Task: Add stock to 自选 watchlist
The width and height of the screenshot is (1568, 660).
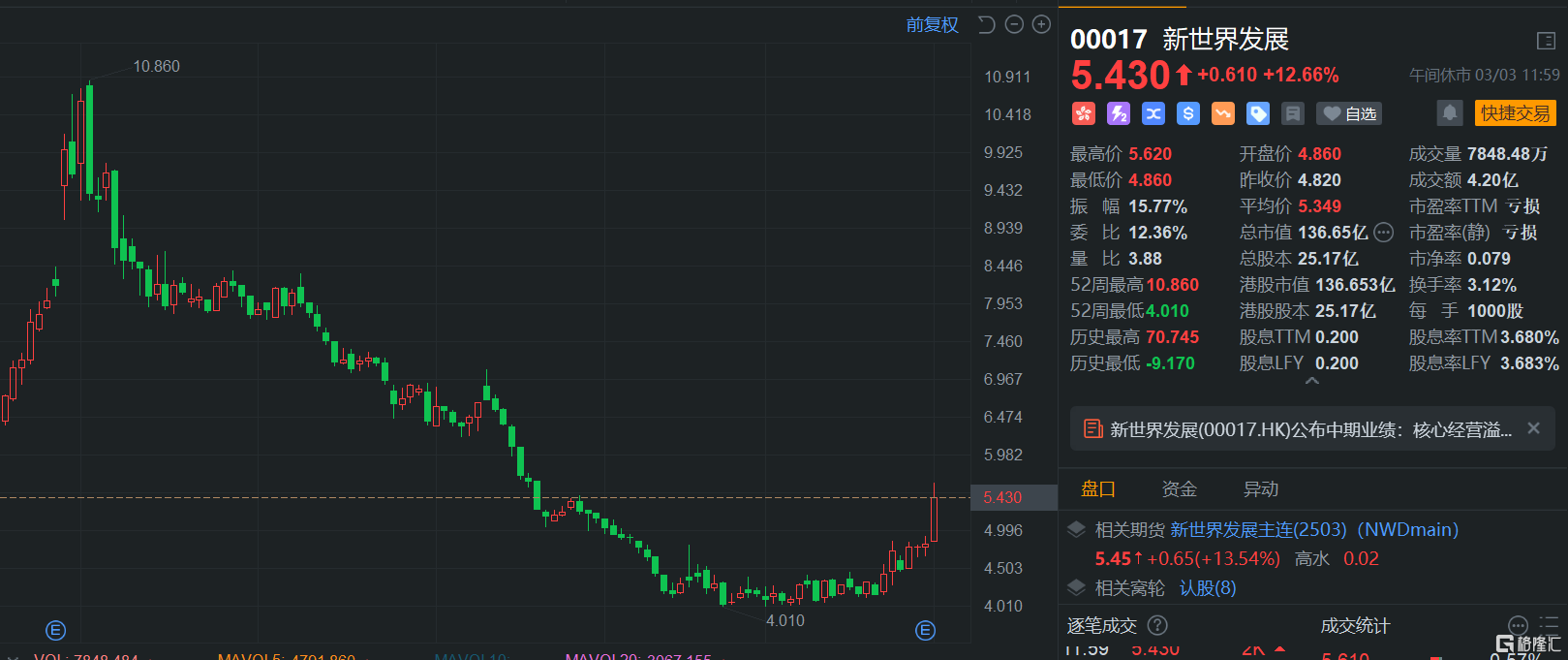Action: pyautogui.click(x=1349, y=114)
